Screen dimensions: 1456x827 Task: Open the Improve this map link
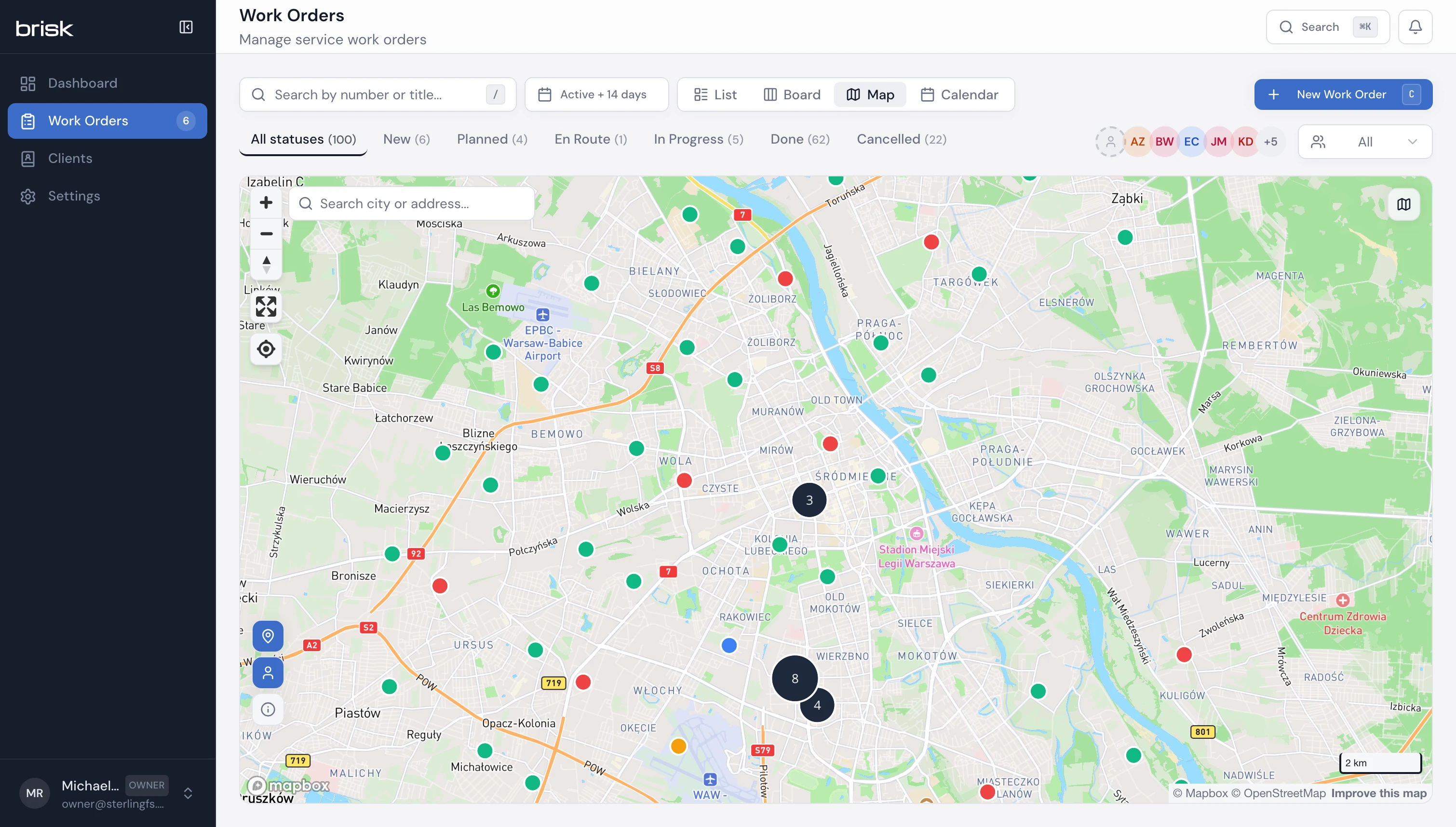point(1379,793)
